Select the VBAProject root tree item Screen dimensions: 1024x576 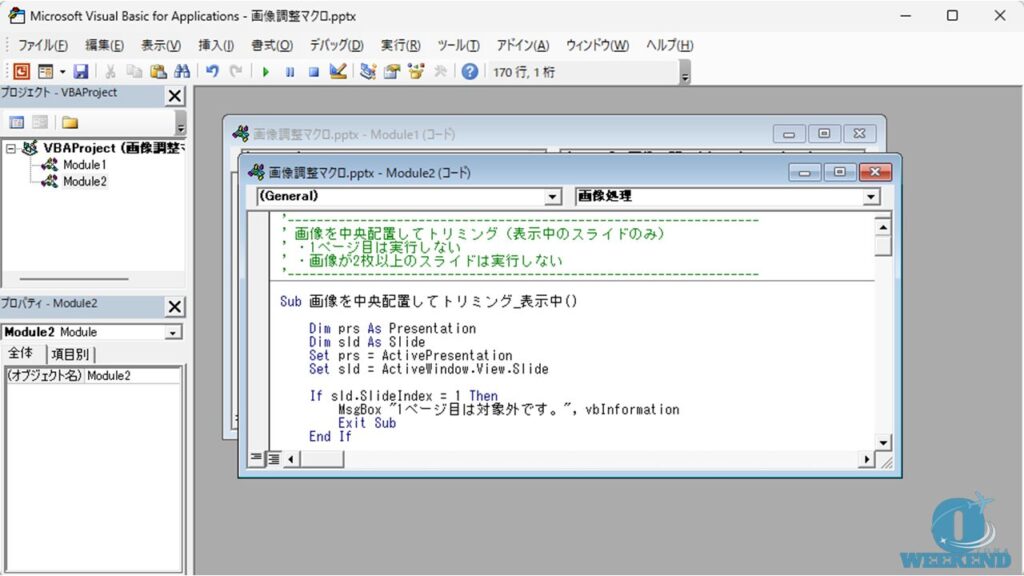tap(112, 148)
